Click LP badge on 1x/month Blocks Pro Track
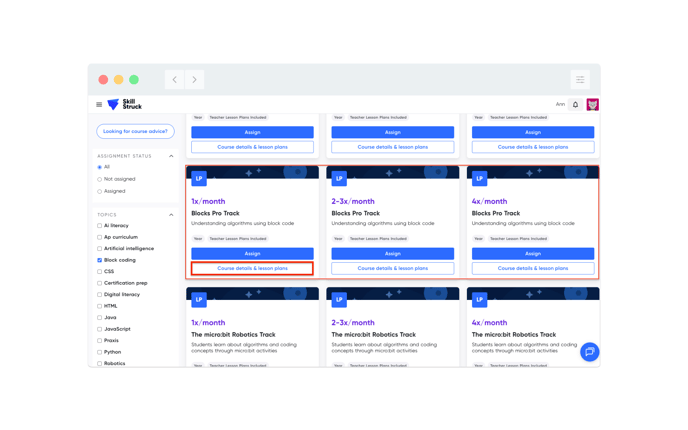The width and height of the screenshot is (688, 430). [199, 179]
